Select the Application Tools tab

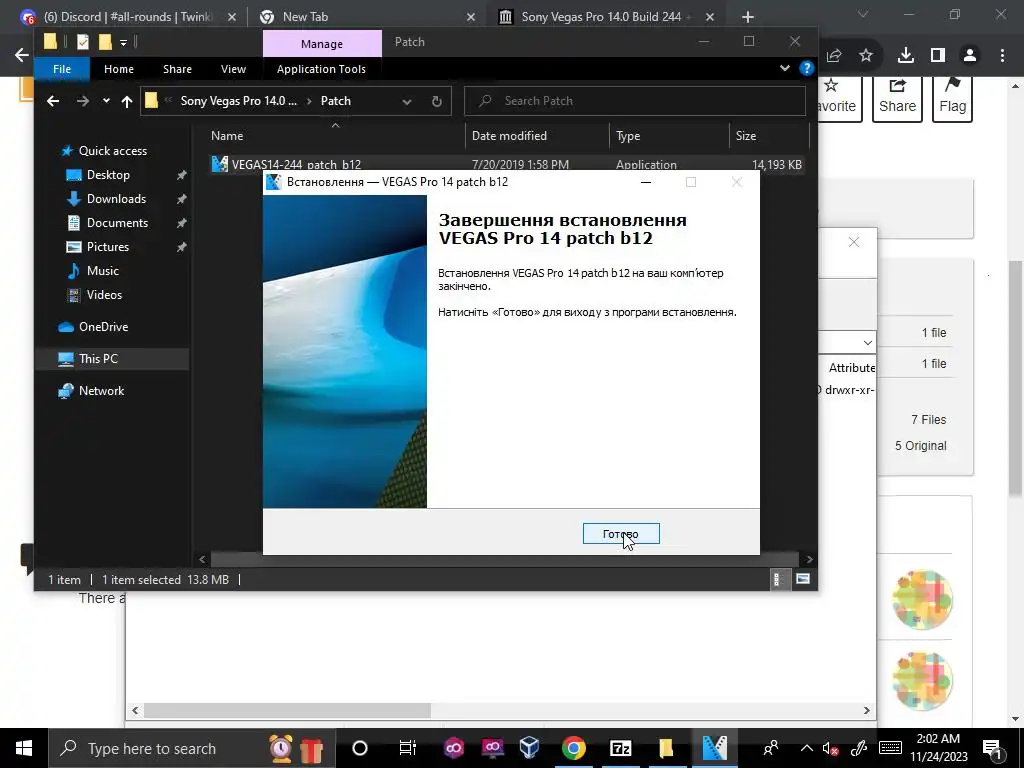321,69
